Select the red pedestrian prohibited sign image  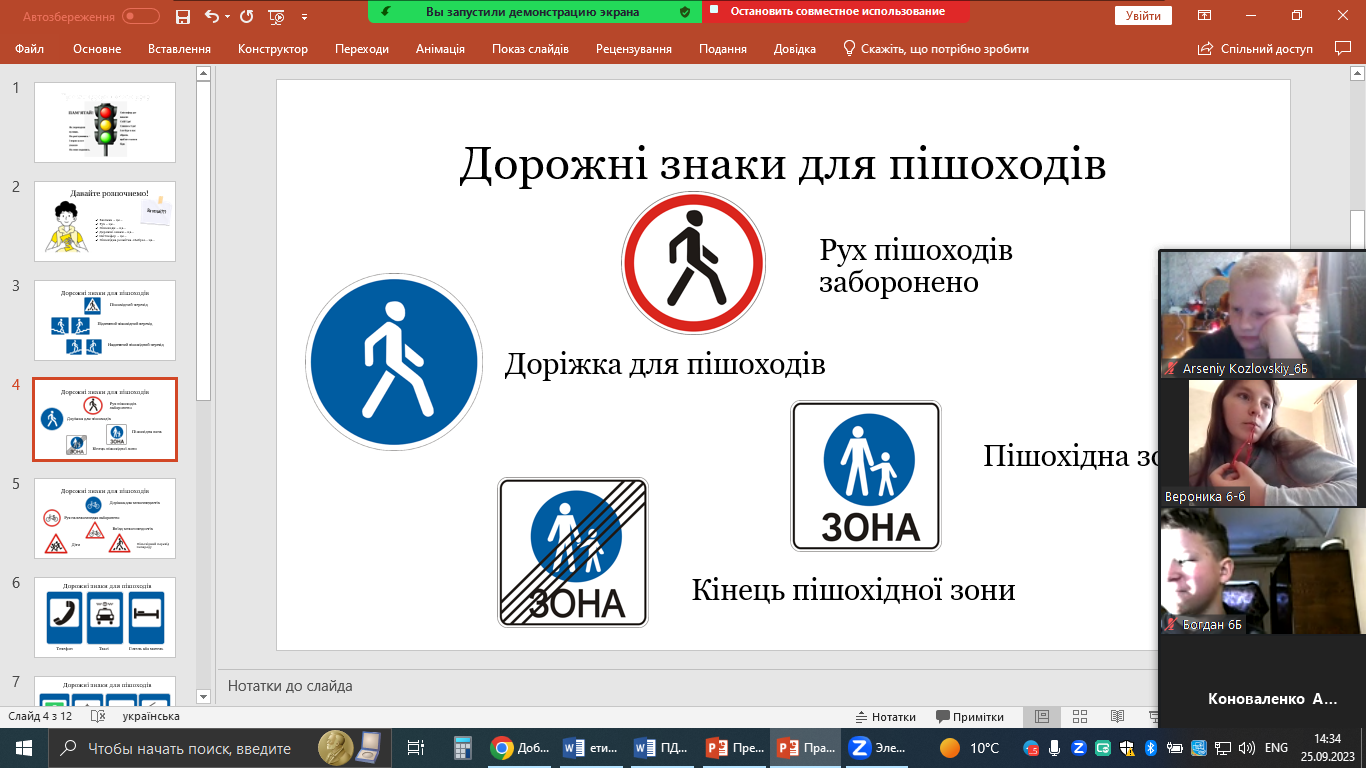click(x=694, y=263)
